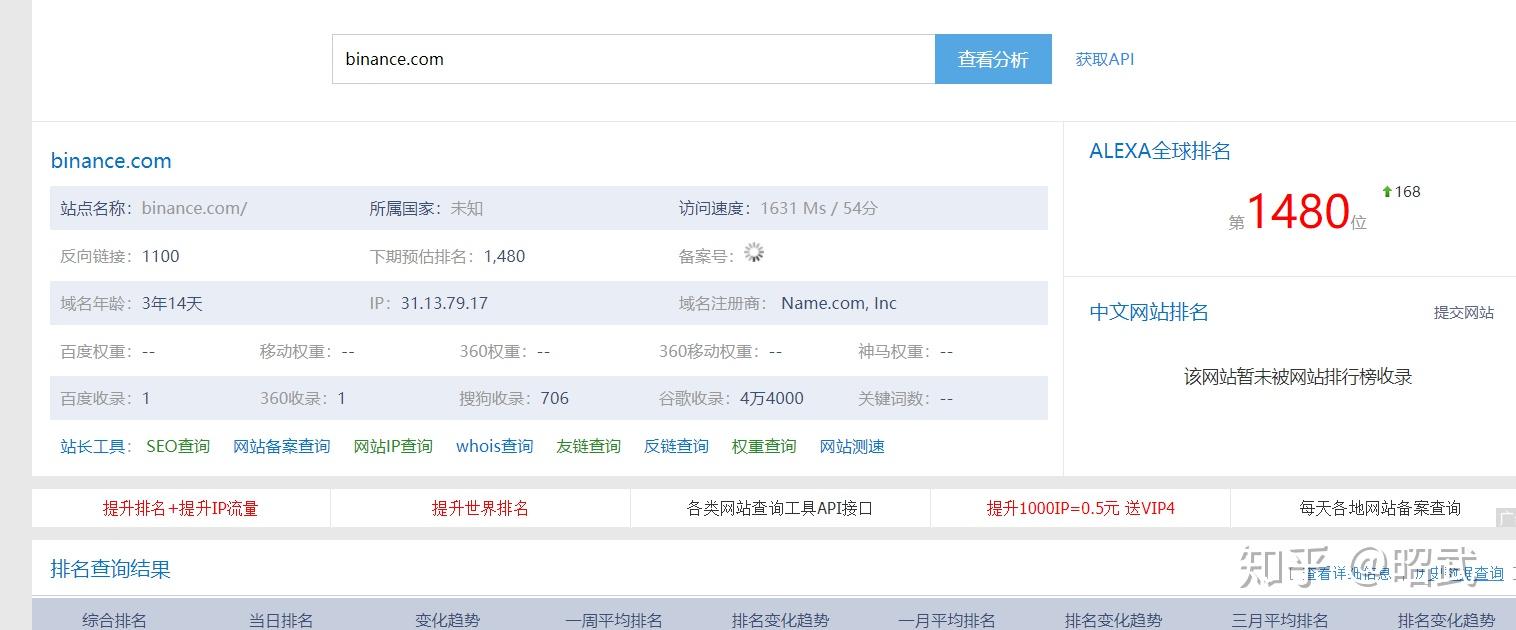This screenshot has width=1516, height=630.
Task: Click the 一周平均排名 column header
Action: 613,620
